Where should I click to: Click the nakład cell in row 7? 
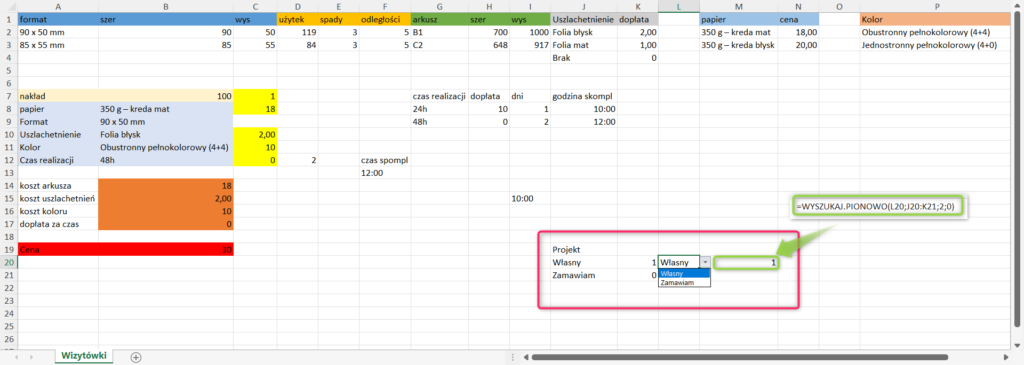(58, 96)
